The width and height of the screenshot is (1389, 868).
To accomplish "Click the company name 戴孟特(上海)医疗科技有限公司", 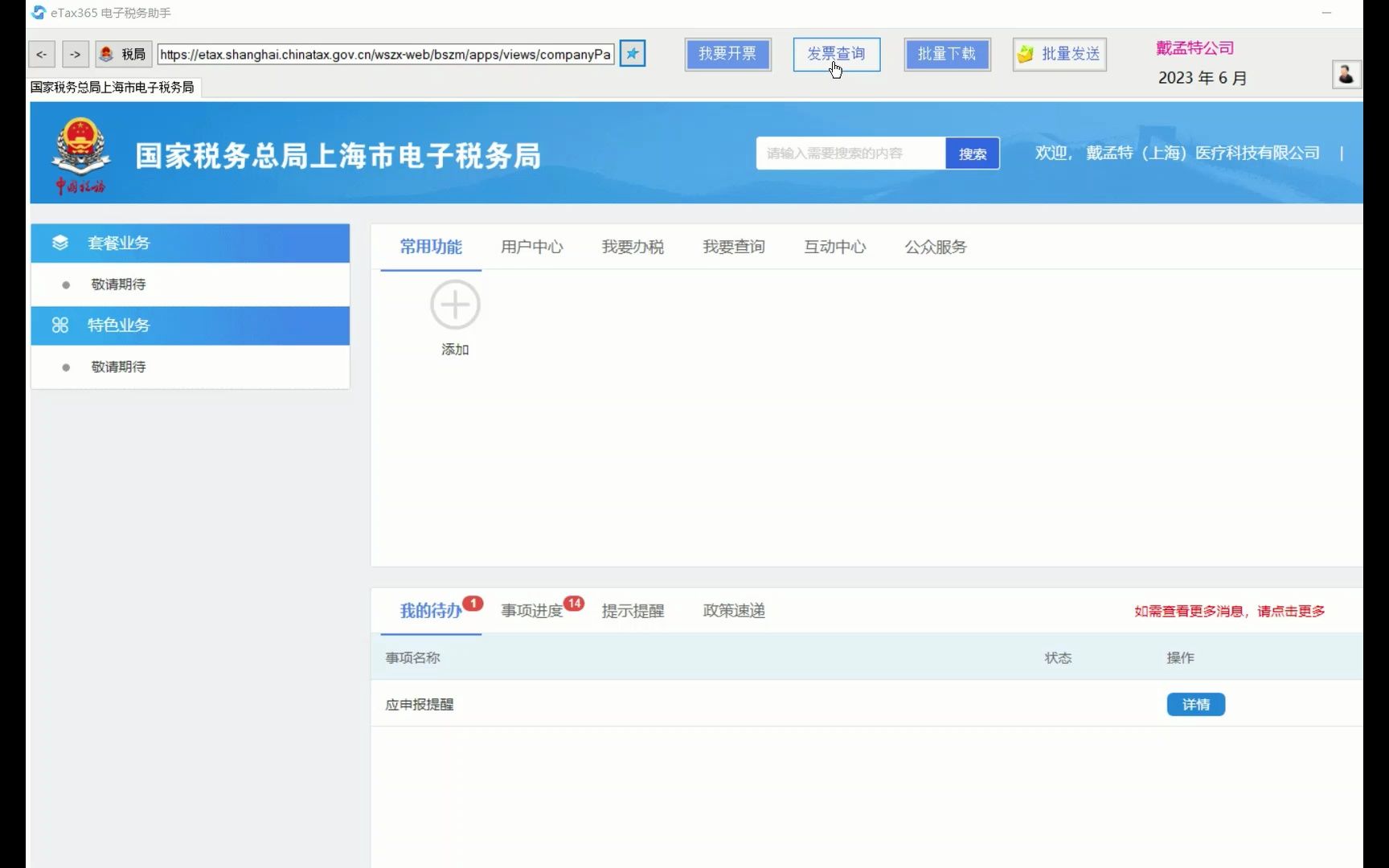I will pyautogui.click(x=1203, y=153).
